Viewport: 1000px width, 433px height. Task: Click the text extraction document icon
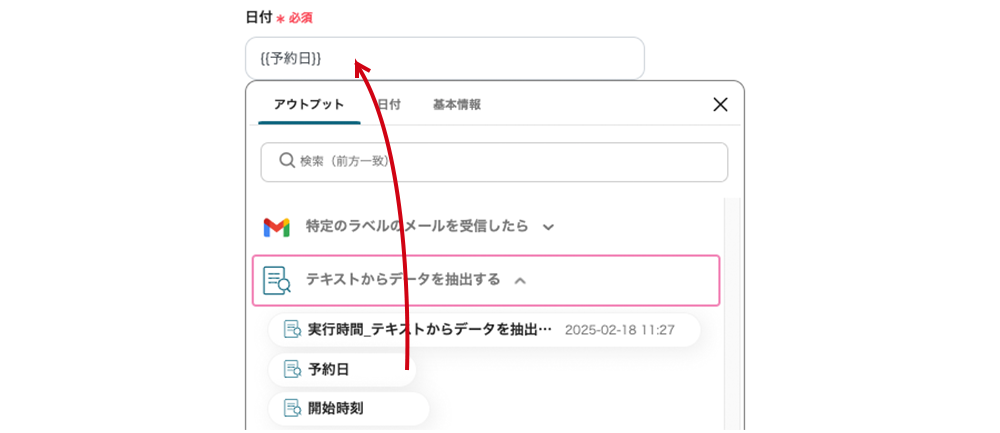(276, 280)
